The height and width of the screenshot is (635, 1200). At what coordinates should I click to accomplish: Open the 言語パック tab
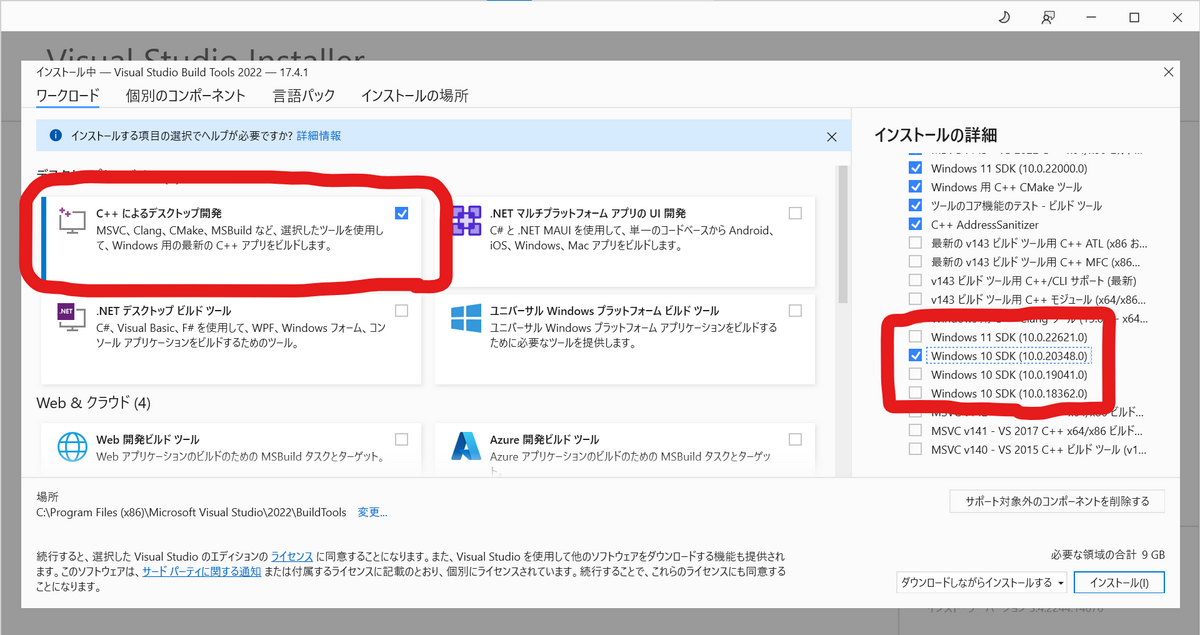point(304,96)
